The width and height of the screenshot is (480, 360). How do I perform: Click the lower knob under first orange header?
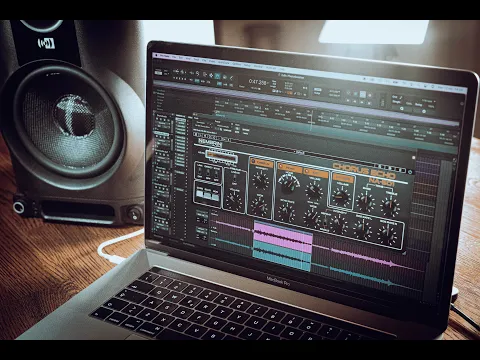(259, 206)
